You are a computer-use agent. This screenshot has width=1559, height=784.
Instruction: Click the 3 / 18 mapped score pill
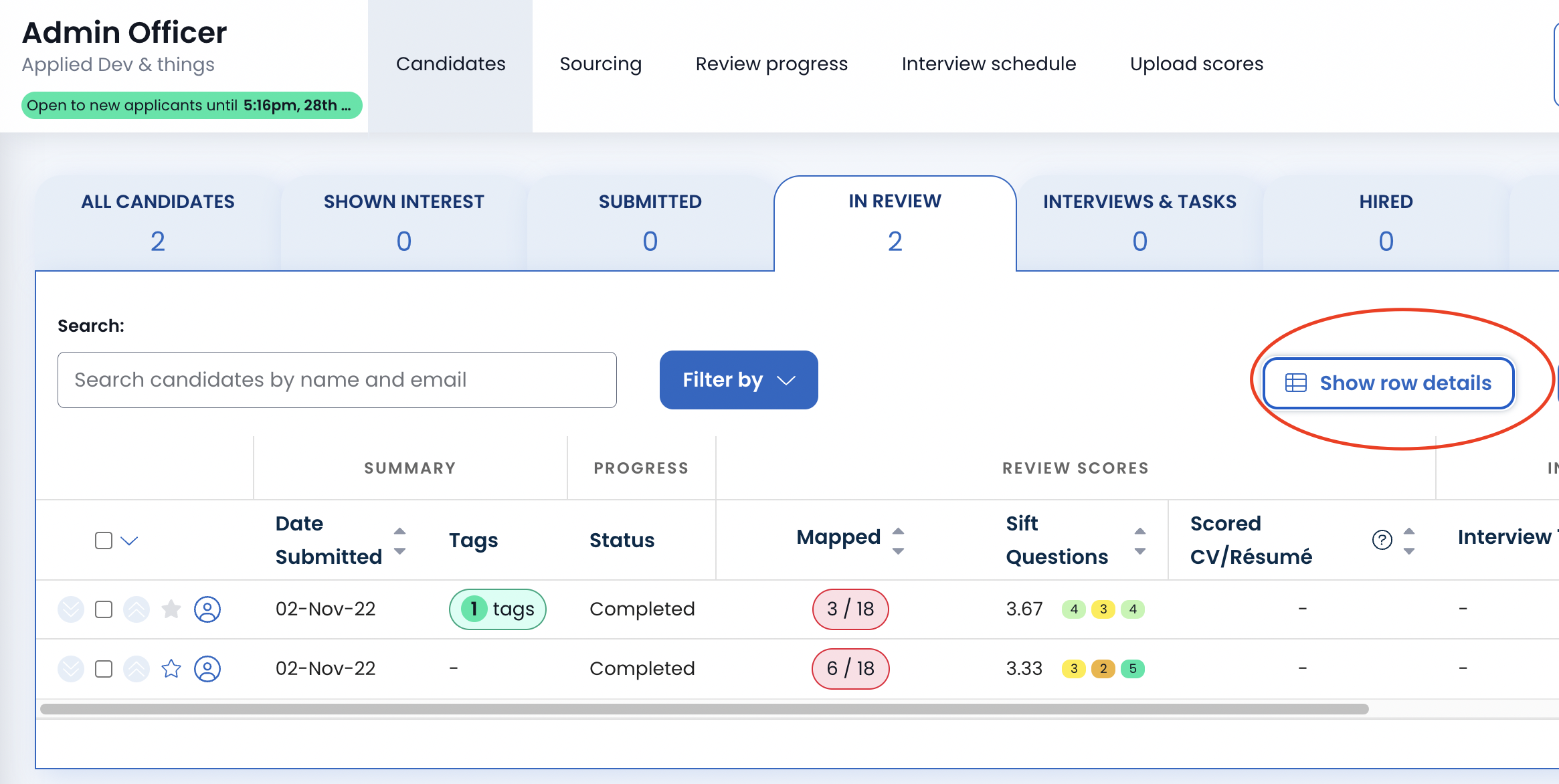point(850,609)
